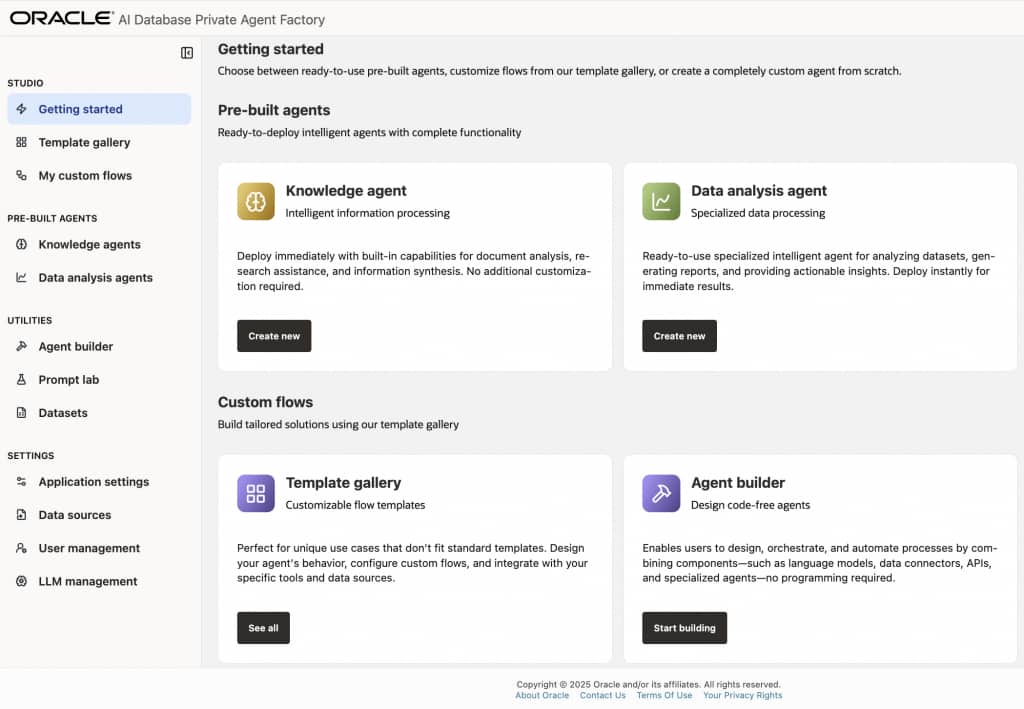The image size is (1024, 709).
Task: Click the Agent builder hammer card icon
Action: [x=661, y=493]
